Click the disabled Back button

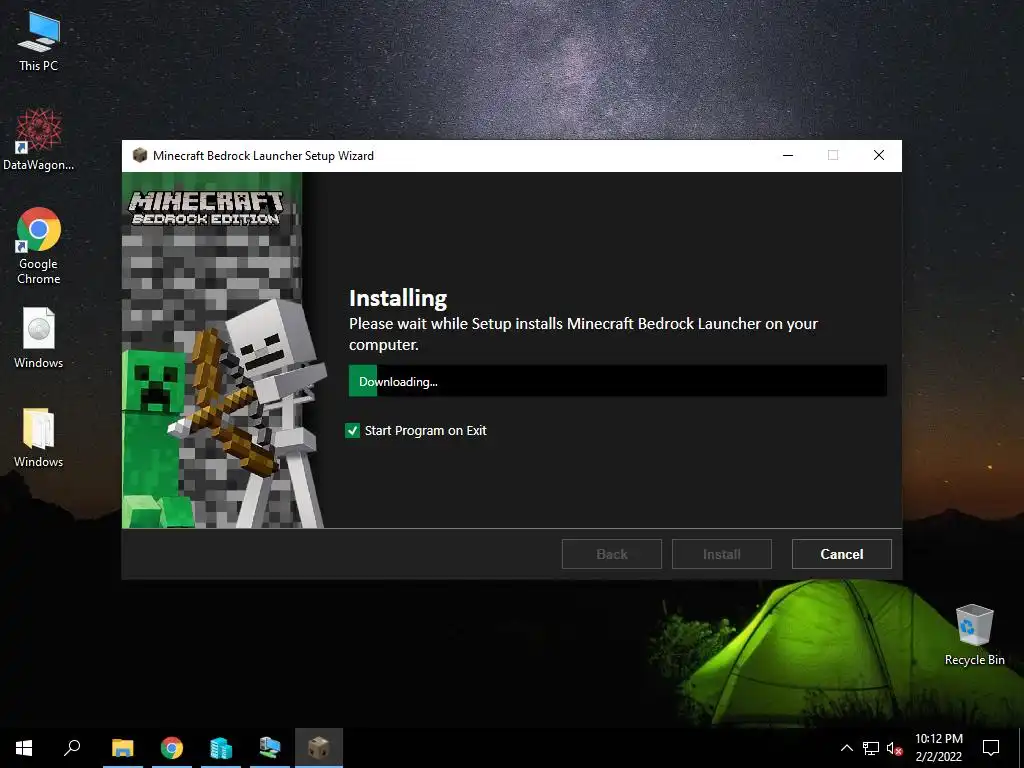click(x=611, y=554)
